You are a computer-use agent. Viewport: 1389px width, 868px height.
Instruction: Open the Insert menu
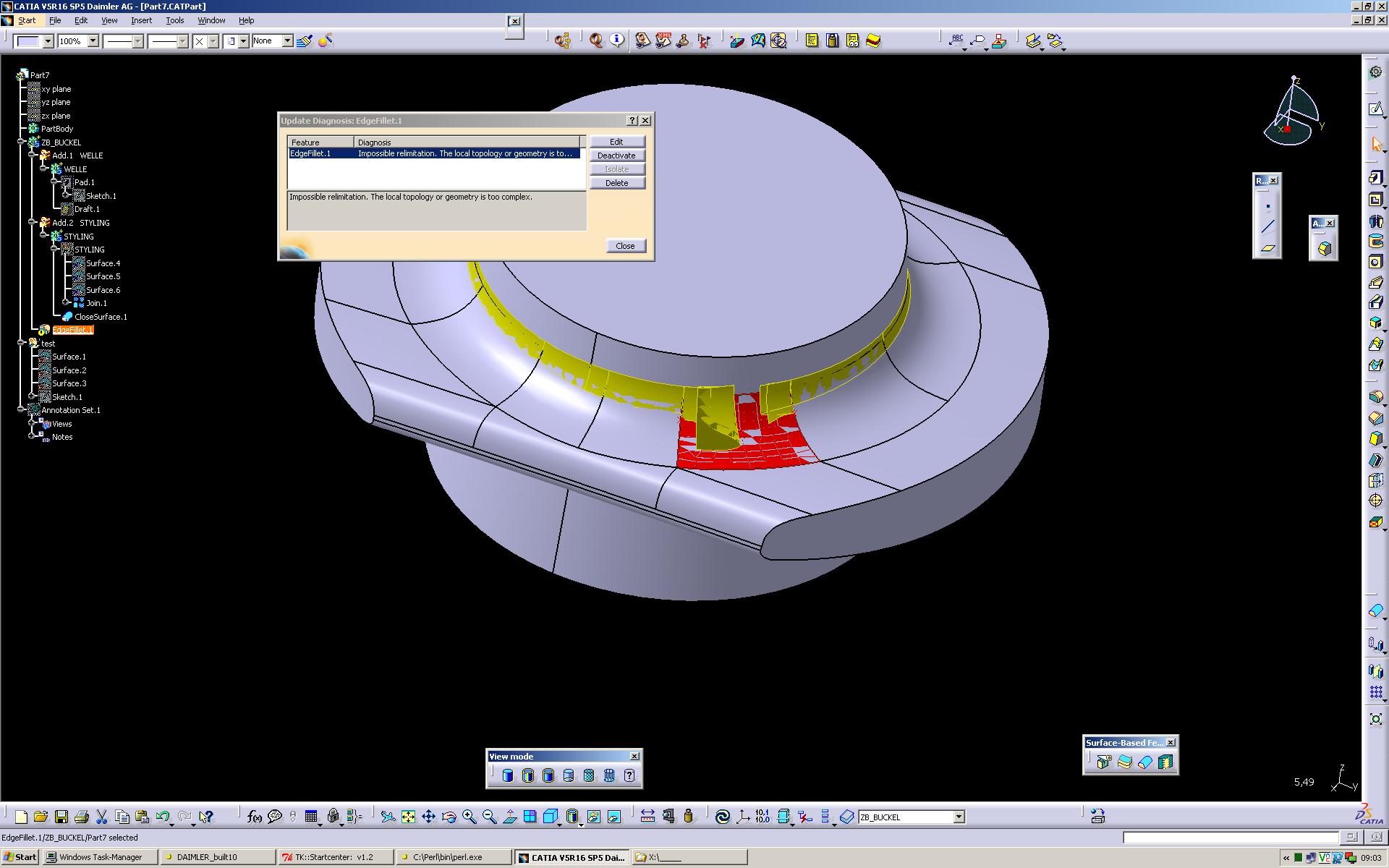[141, 20]
